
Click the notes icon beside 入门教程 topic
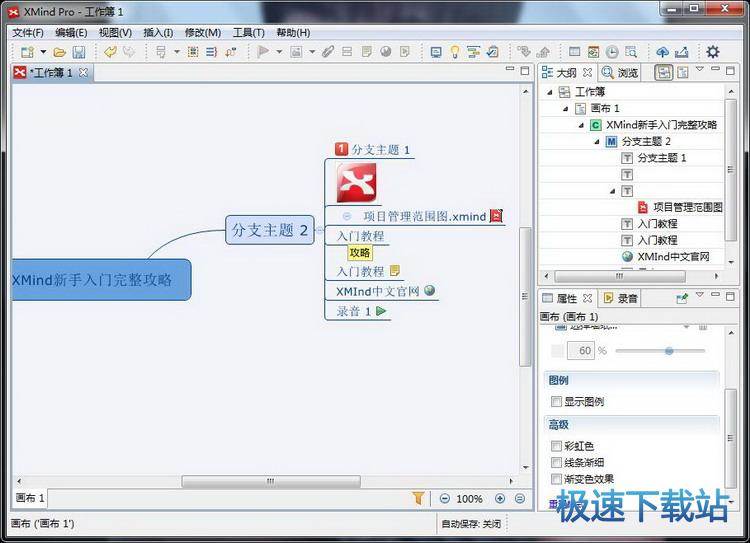[395, 271]
